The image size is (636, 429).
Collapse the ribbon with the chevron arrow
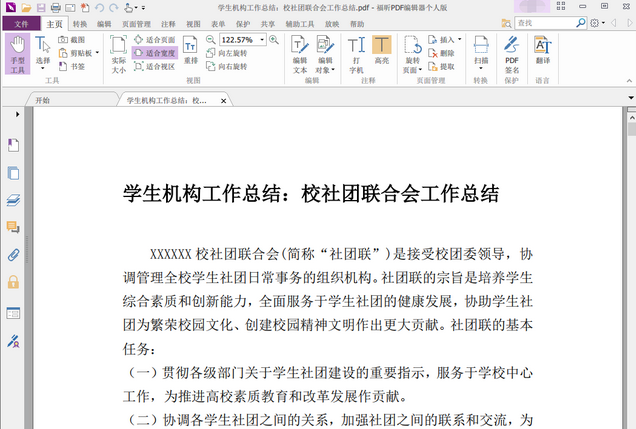click(629, 81)
